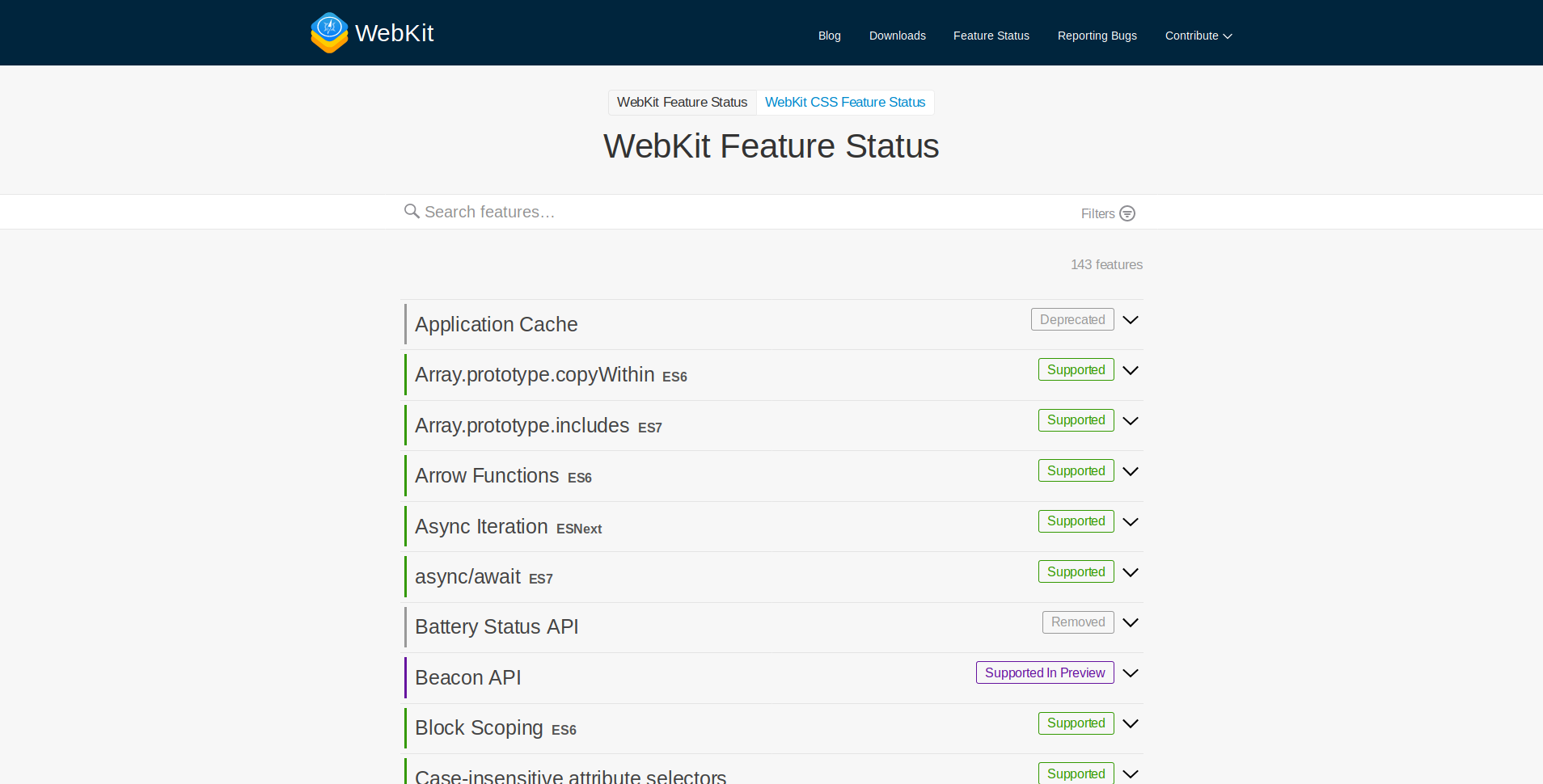Viewport: 1543px width, 784px height.
Task: Switch to WebKit CSS Feature Status tab
Action: click(845, 102)
